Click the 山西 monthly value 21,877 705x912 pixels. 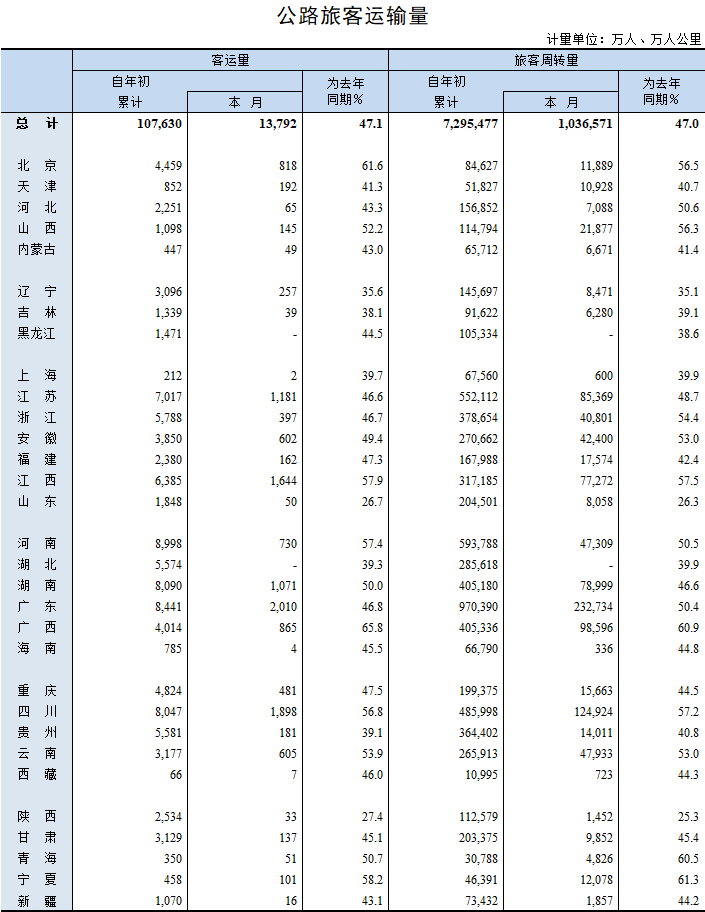pos(596,229)
